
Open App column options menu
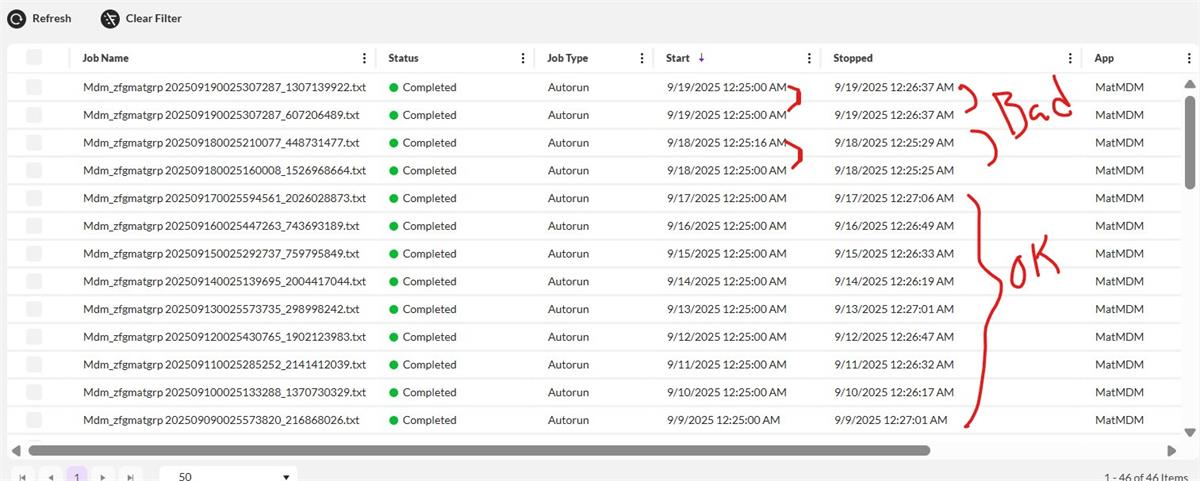[1190, 58]
